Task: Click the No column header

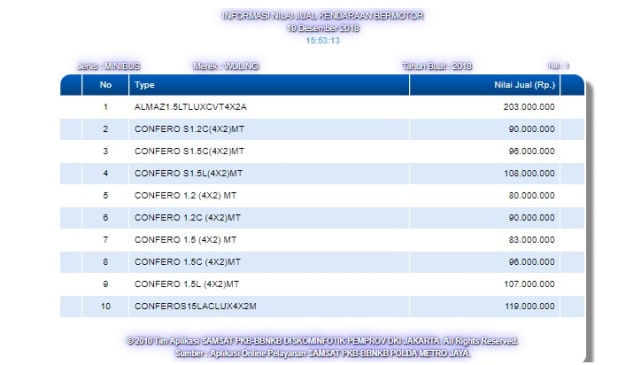Action: (x=106, y=85)
